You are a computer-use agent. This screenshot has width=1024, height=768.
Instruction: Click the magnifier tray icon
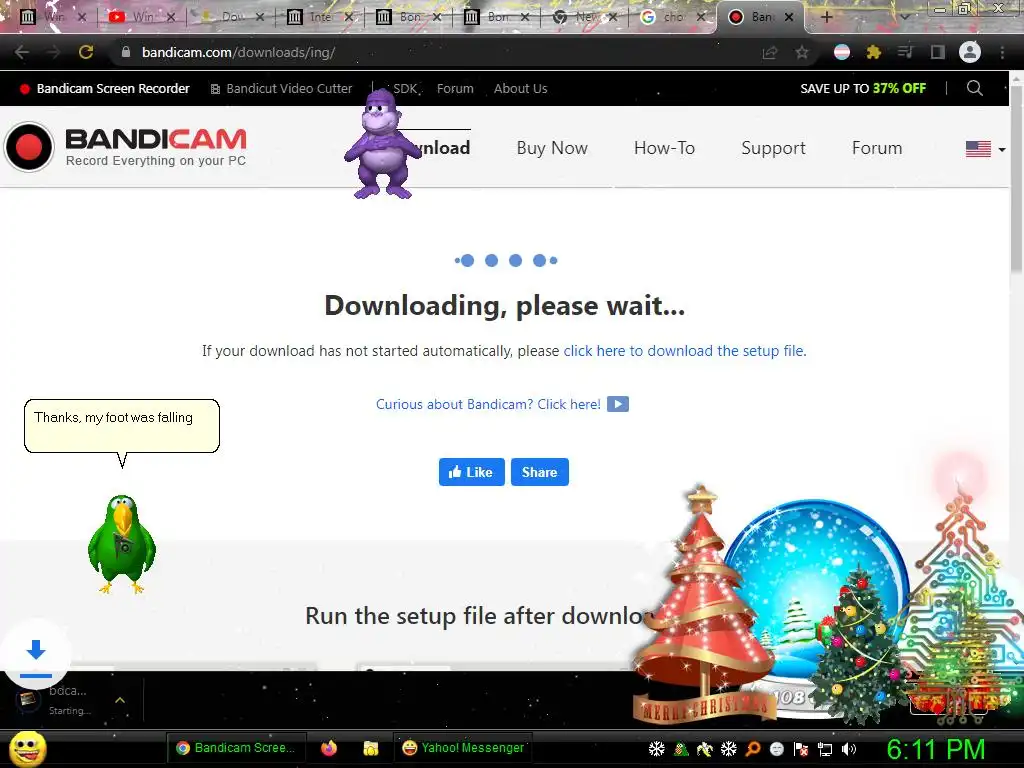(752, 749)
